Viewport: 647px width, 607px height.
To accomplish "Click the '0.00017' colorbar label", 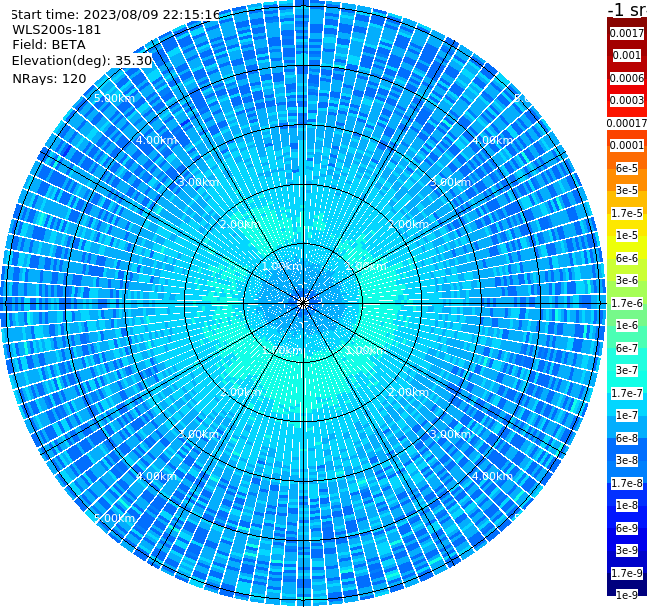I will [627, 123].
